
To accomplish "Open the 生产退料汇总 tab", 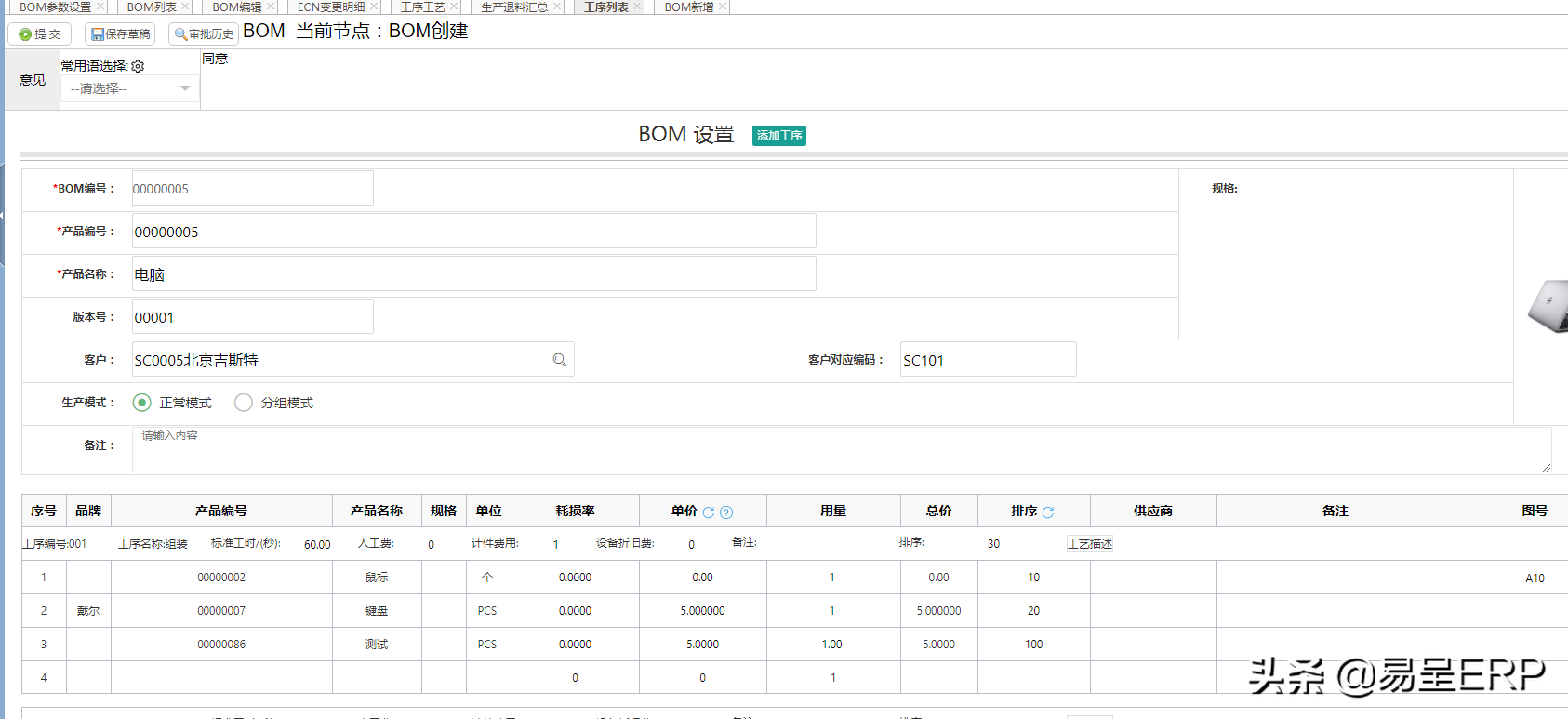I will click(x=513, y=7).
